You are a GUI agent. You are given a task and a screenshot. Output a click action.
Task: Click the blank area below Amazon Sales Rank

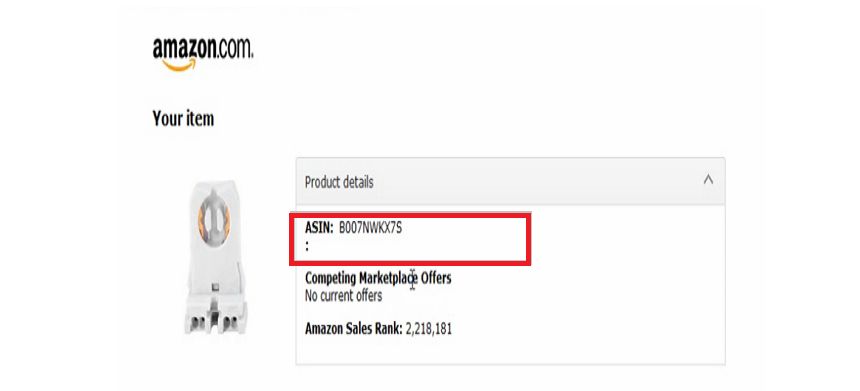coord(510,351)
